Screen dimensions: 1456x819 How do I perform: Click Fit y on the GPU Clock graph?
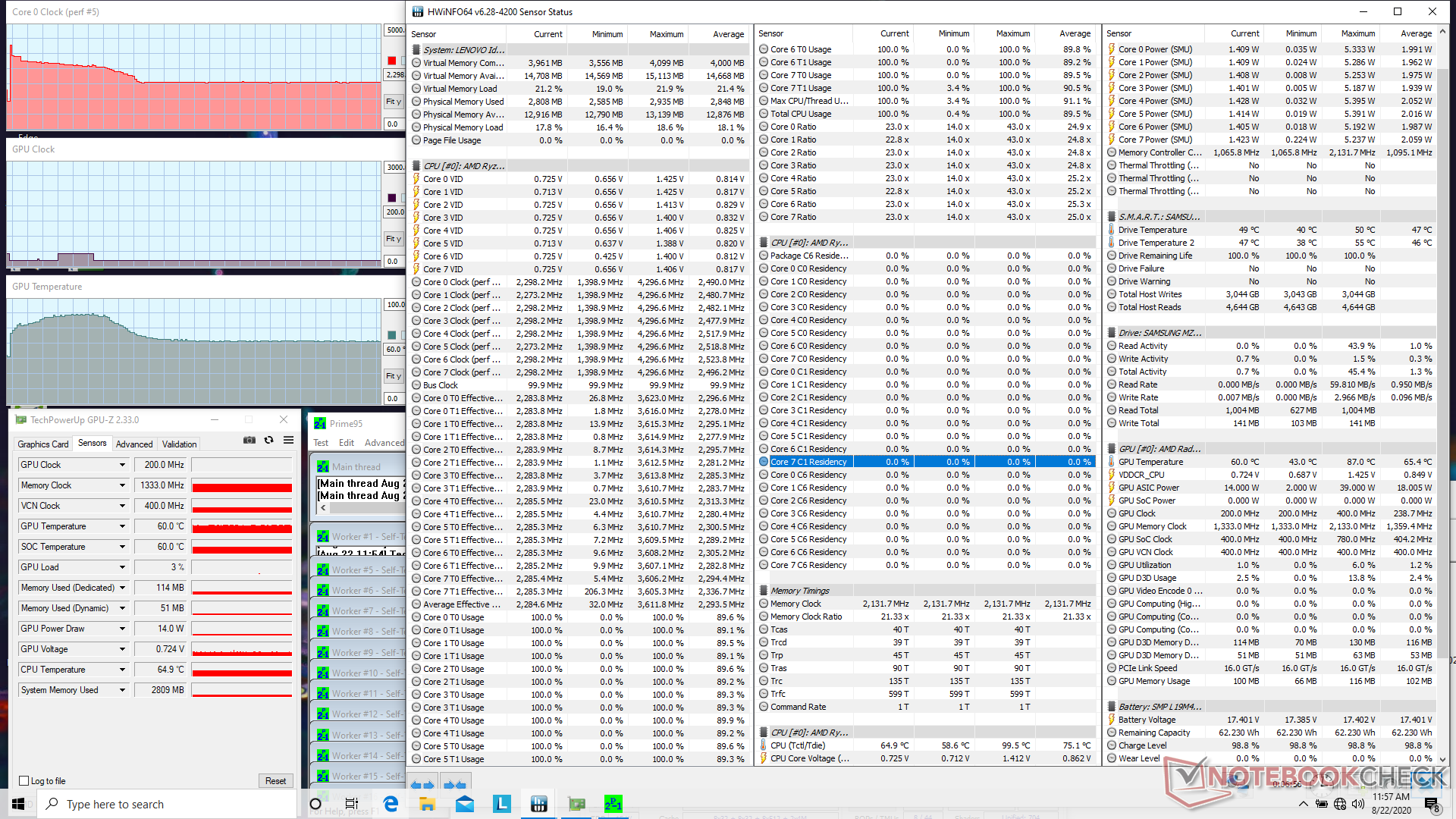pyautogui.click(x=393, y=239)
